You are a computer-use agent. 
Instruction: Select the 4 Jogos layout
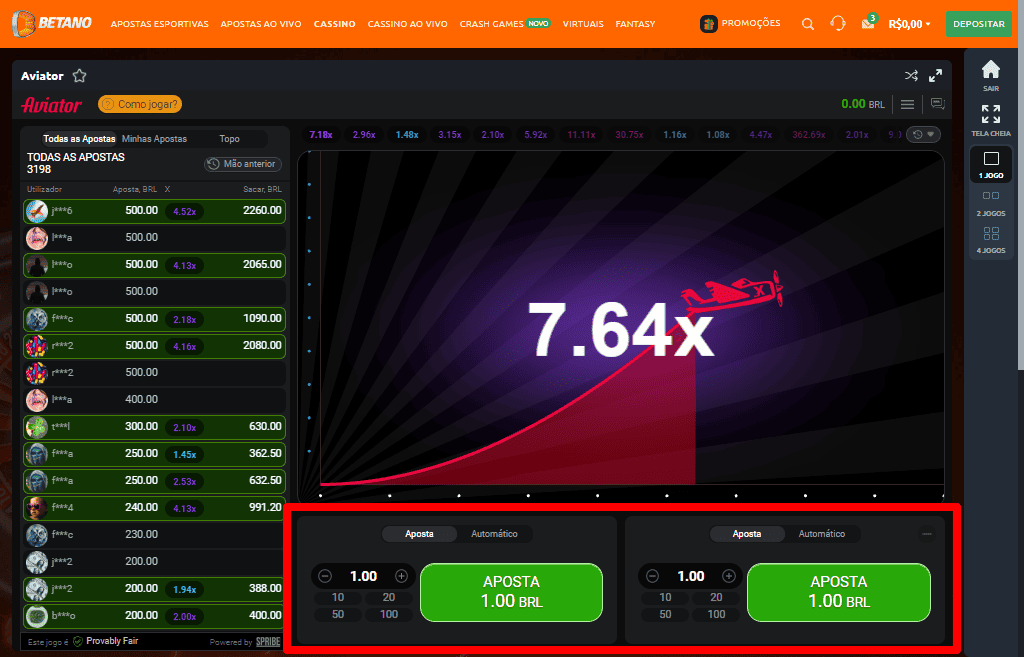point(991,240)
